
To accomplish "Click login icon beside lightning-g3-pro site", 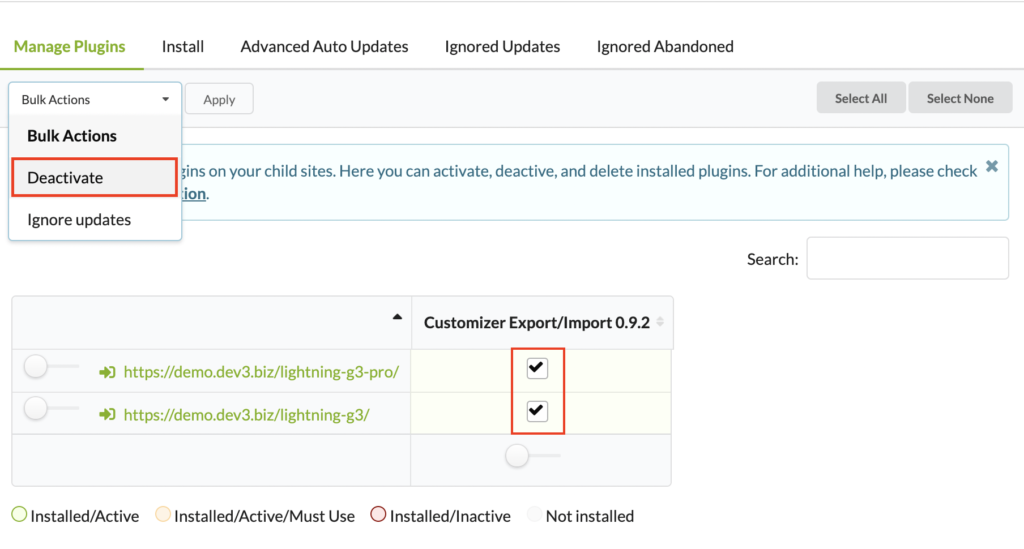I will pyautogui.click(x=107, y=372).
